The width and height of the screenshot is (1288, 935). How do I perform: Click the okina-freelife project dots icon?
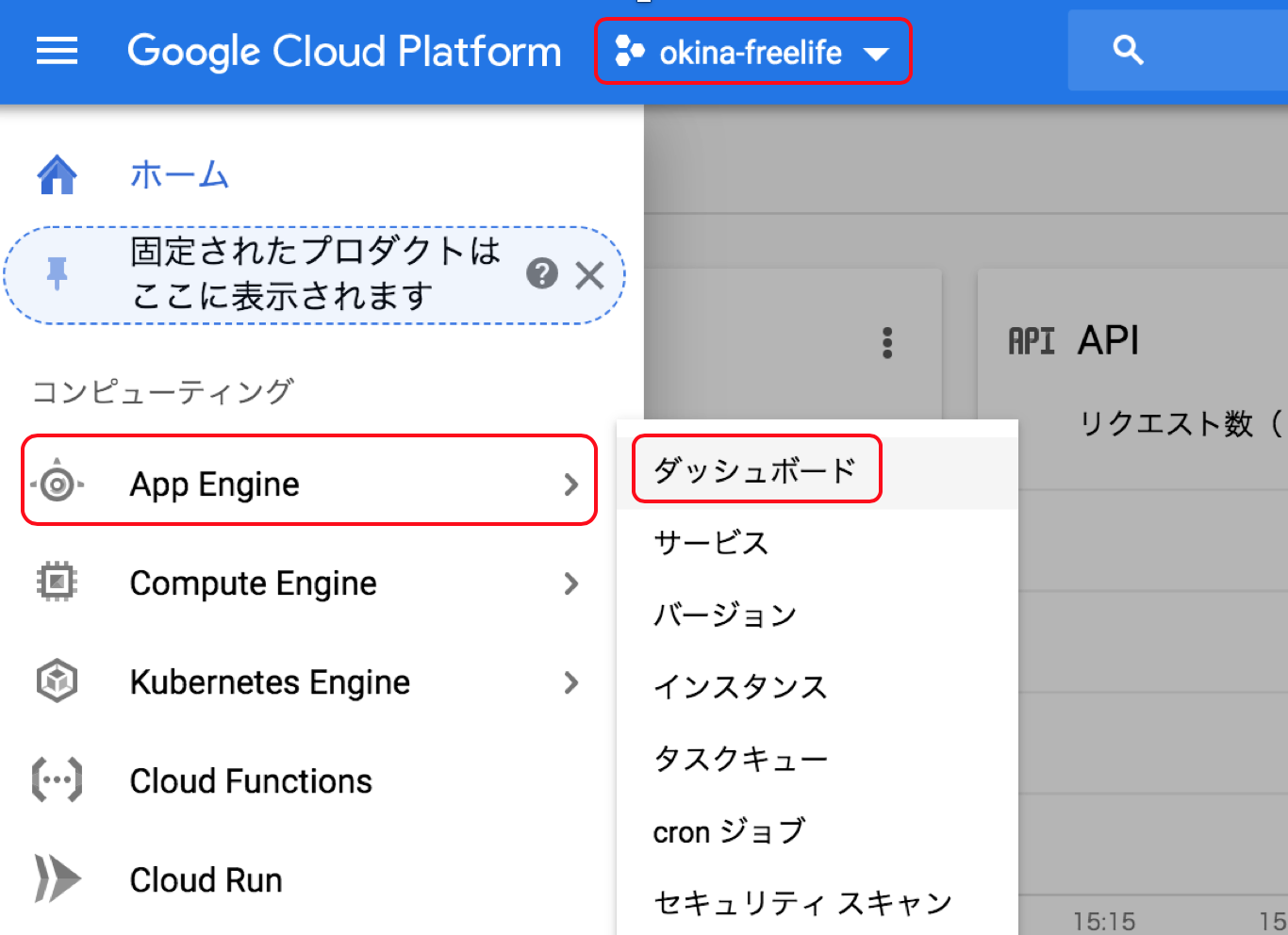[x=629, y=51]
